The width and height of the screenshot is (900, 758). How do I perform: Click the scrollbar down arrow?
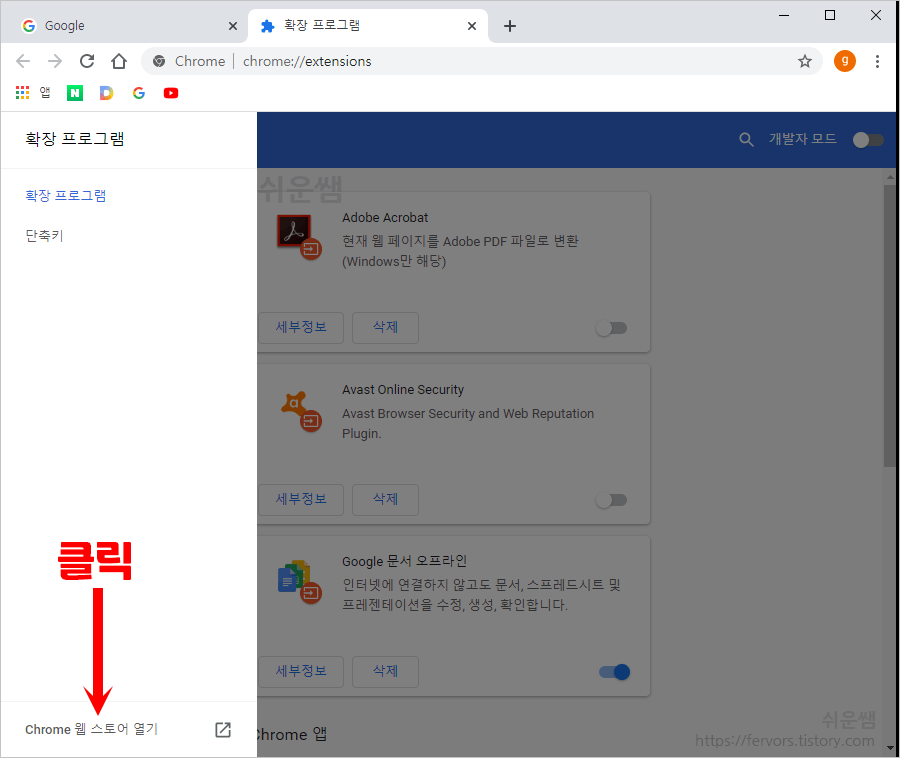click(x=890, y=748)
